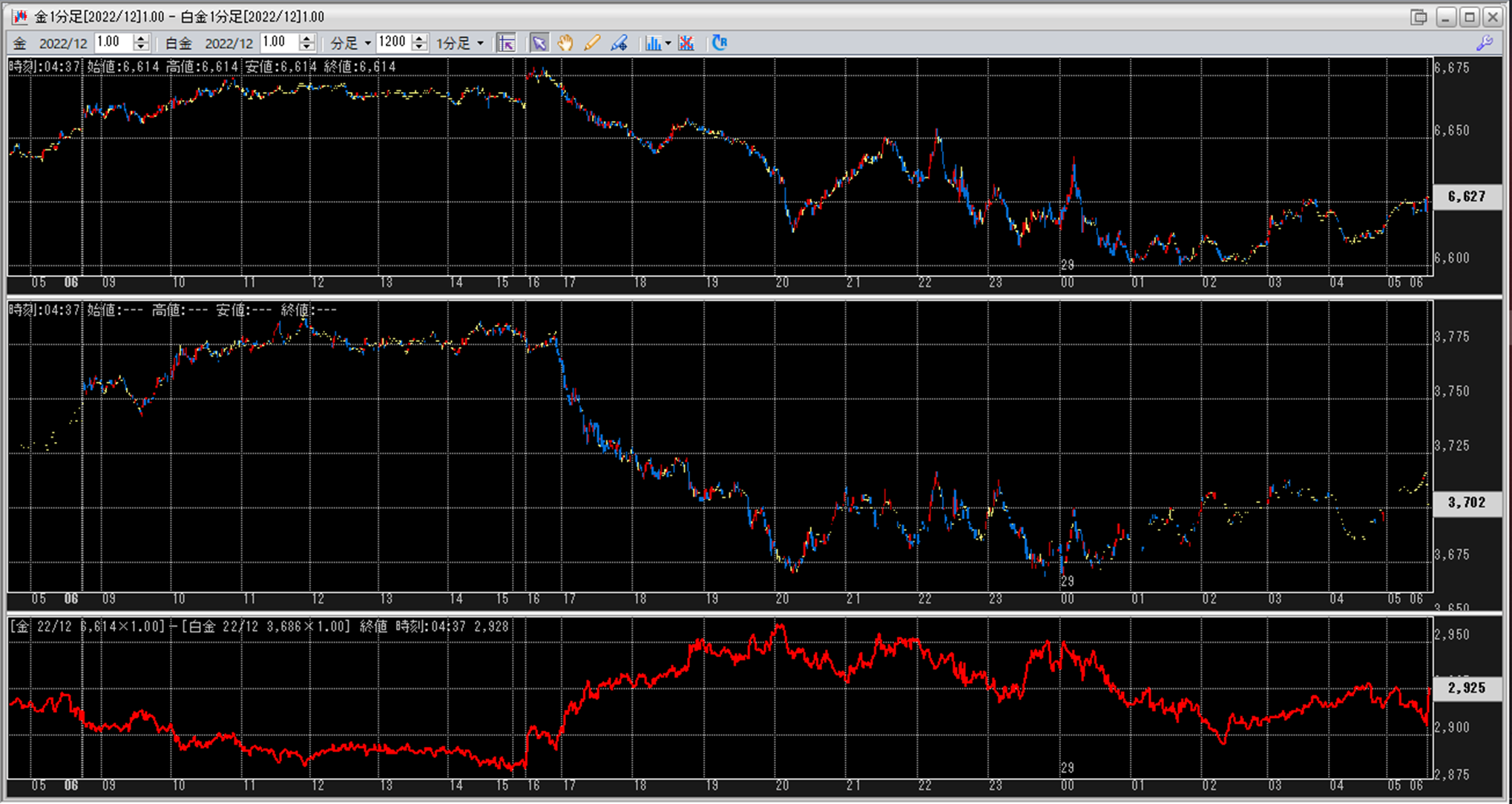Increase the 1200 bar count spinner
This screenshot has width=1512, height=804.
(x=420, y=38)
